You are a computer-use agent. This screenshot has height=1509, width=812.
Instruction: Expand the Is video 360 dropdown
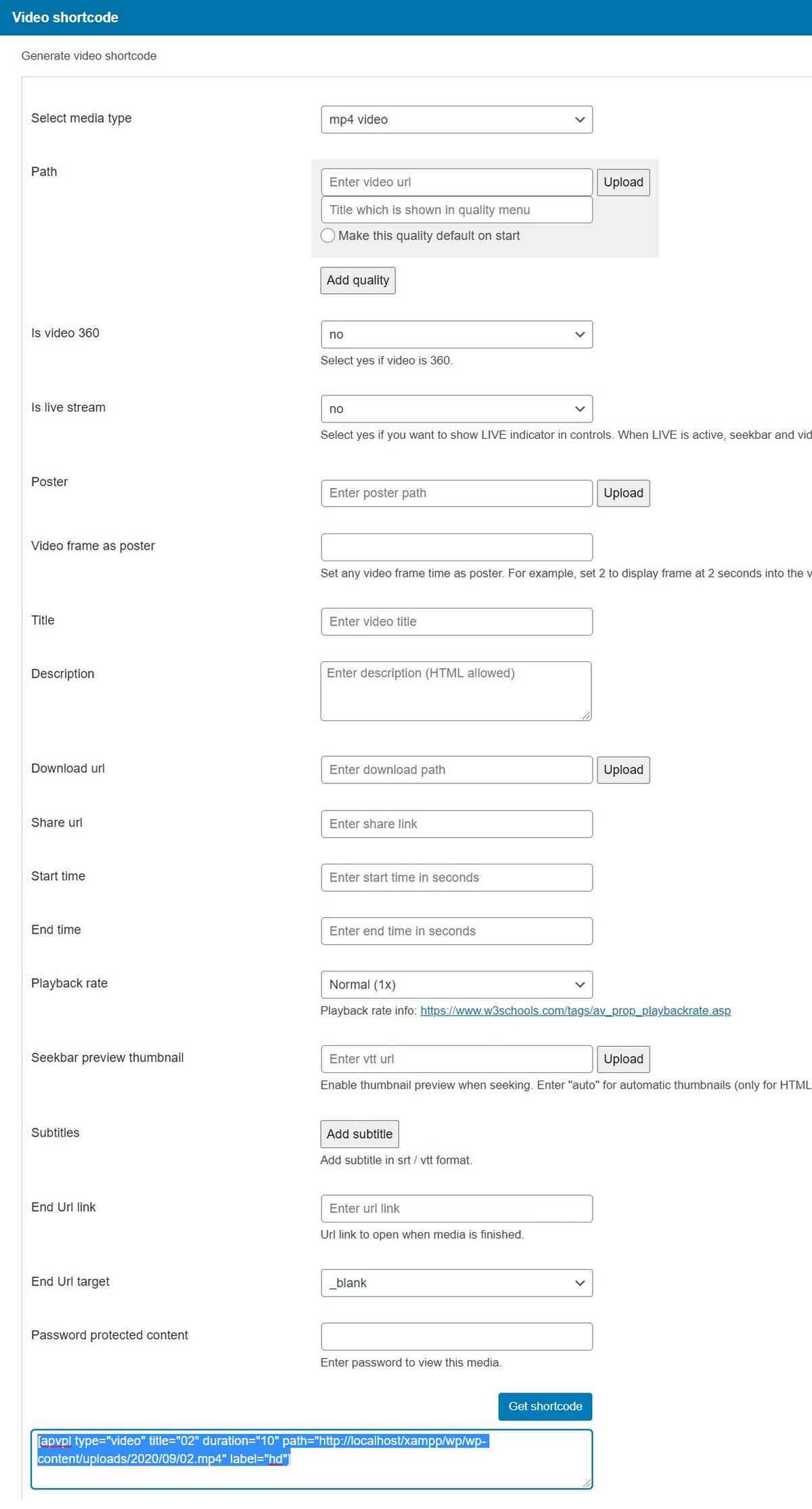pyautogui.click(x=457, y=334)
